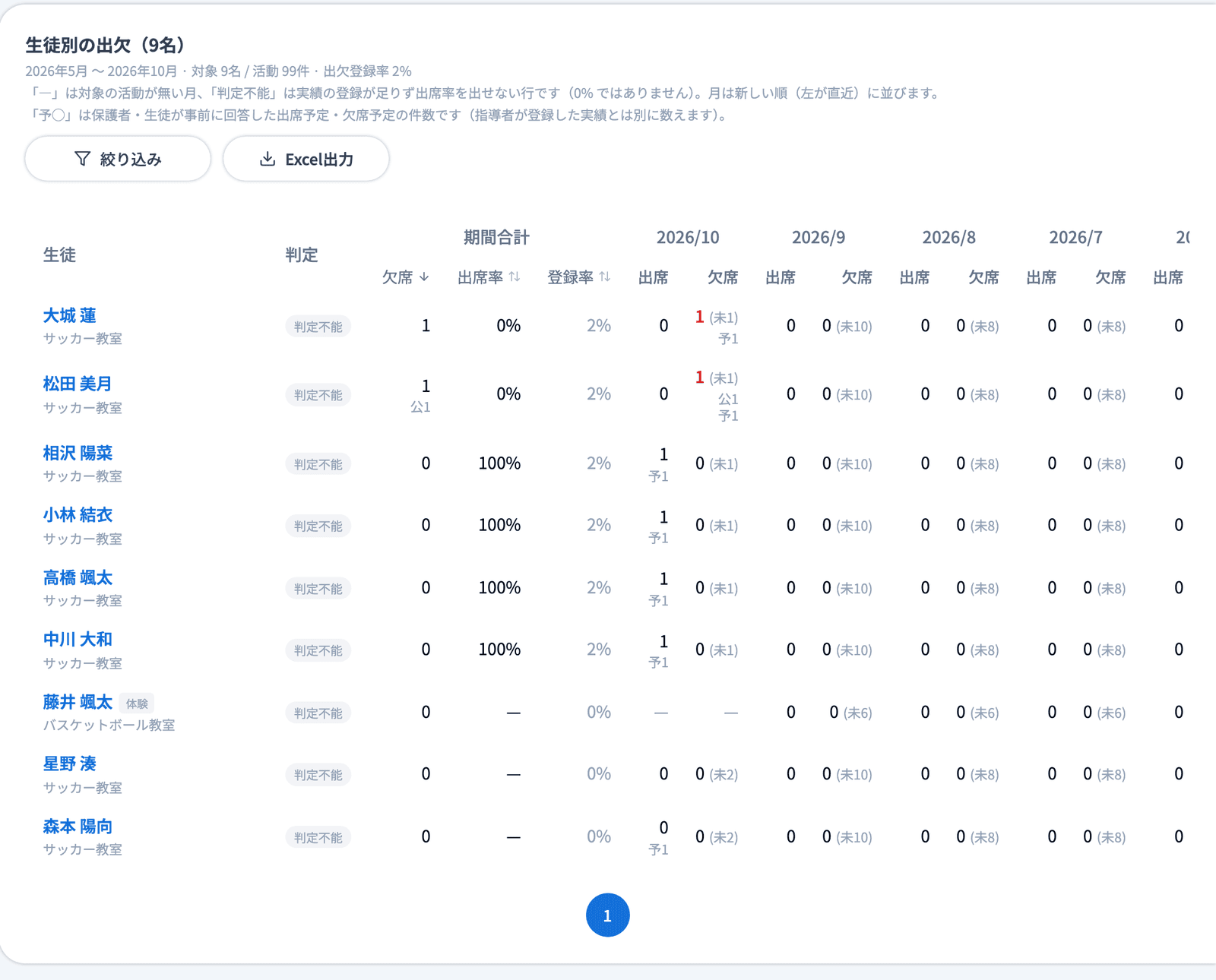This screenshot has height=980, width=1216.
Task: Click red absence count for 大城 蓮
Action: (x=699, y=317)
